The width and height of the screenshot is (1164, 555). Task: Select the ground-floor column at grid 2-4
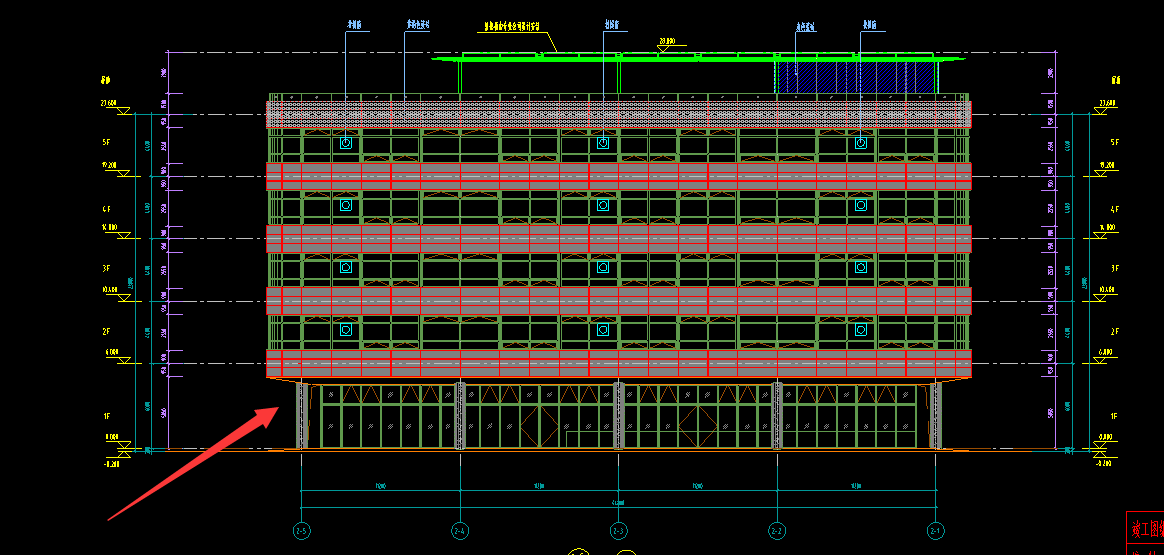[x=460, y=415]
